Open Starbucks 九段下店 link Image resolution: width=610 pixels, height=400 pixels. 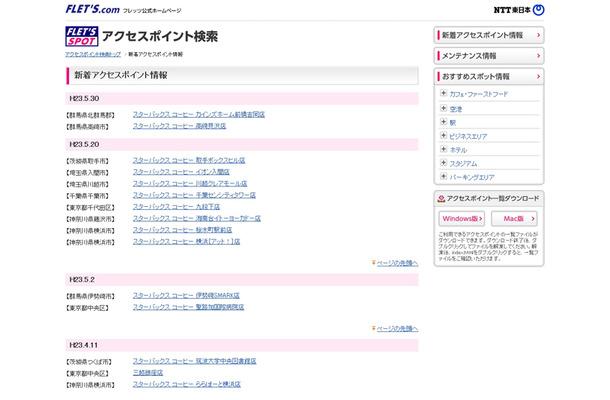click(x=176, y=207)
